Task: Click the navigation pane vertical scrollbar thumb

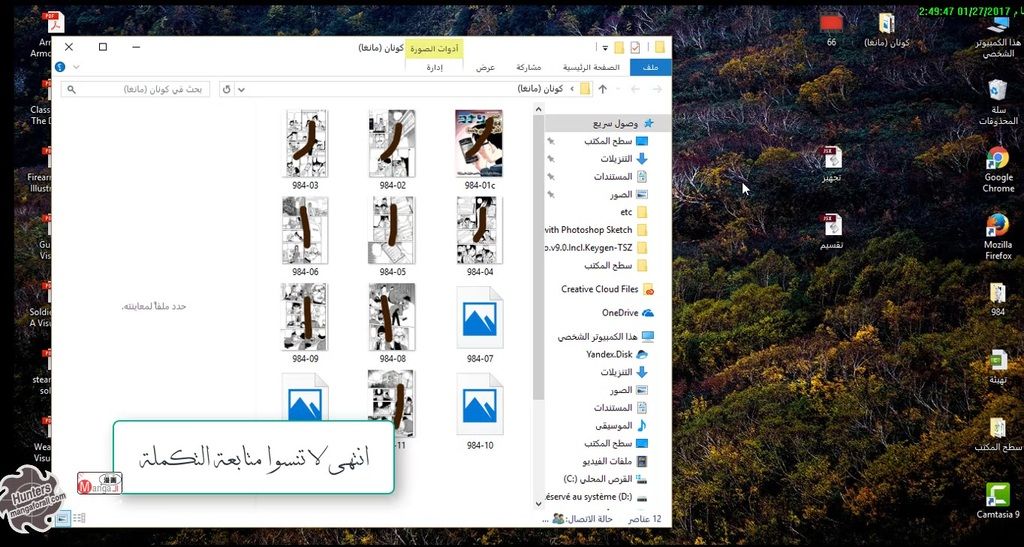Action: (x=539, y=258)
